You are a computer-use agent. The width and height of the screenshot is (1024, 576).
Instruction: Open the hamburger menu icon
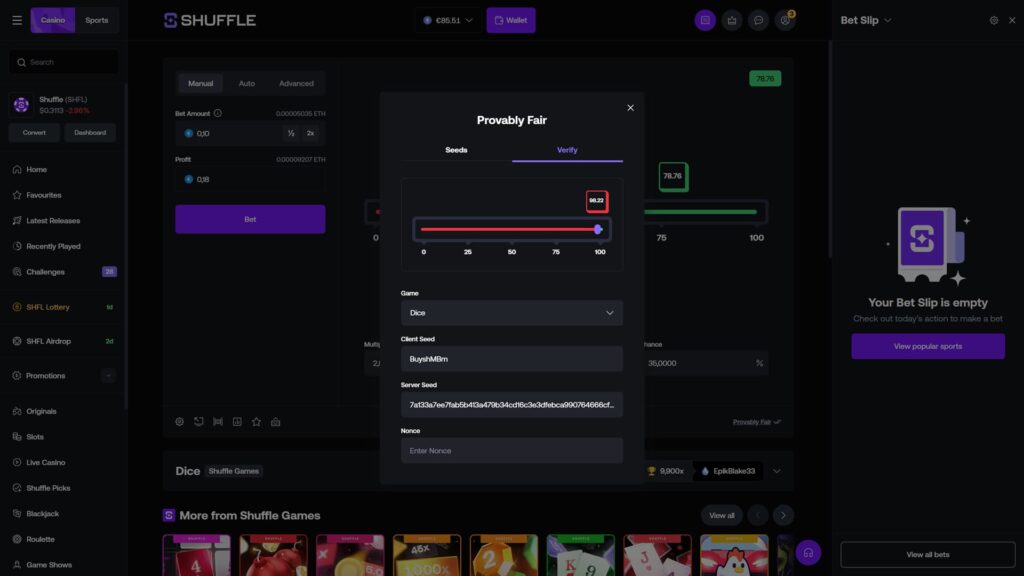(x=17, y=20)
